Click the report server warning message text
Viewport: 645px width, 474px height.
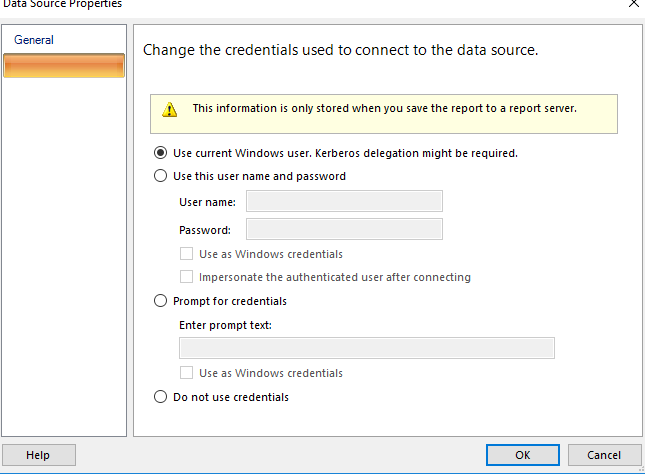[x=385, y=108]
